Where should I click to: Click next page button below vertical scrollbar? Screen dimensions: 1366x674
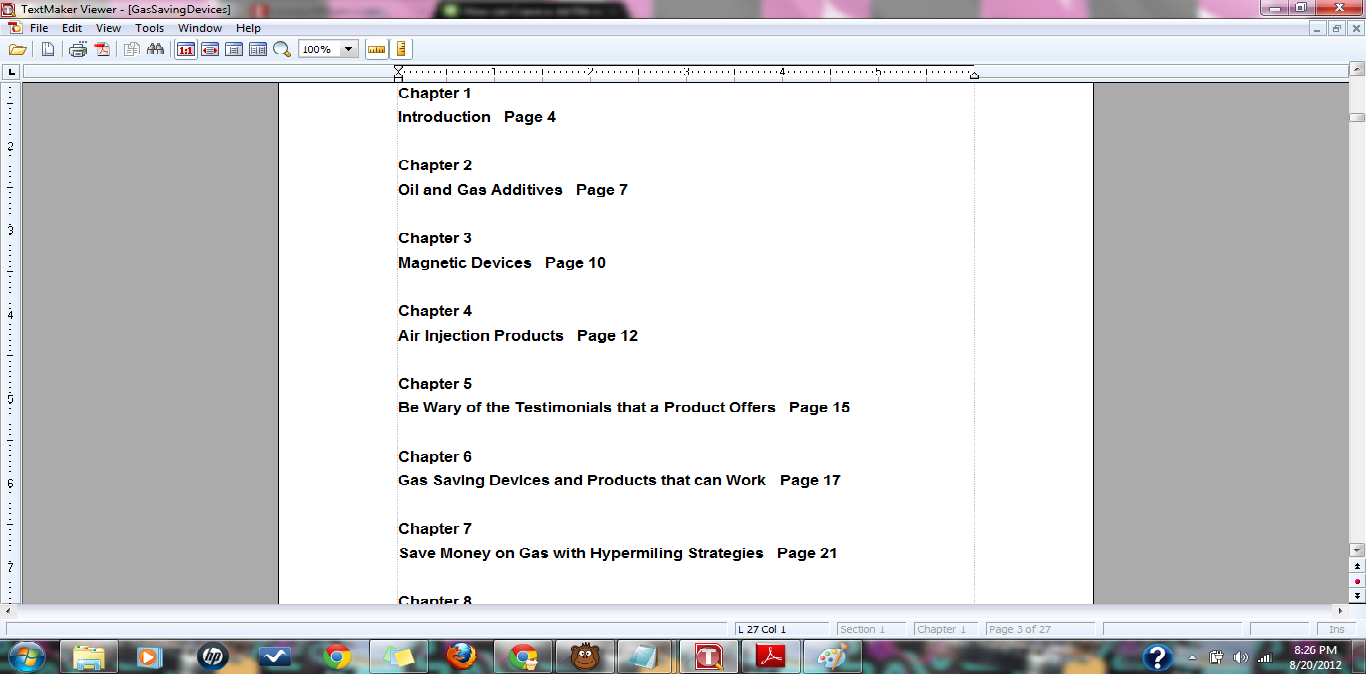(x=1357, y=595)
